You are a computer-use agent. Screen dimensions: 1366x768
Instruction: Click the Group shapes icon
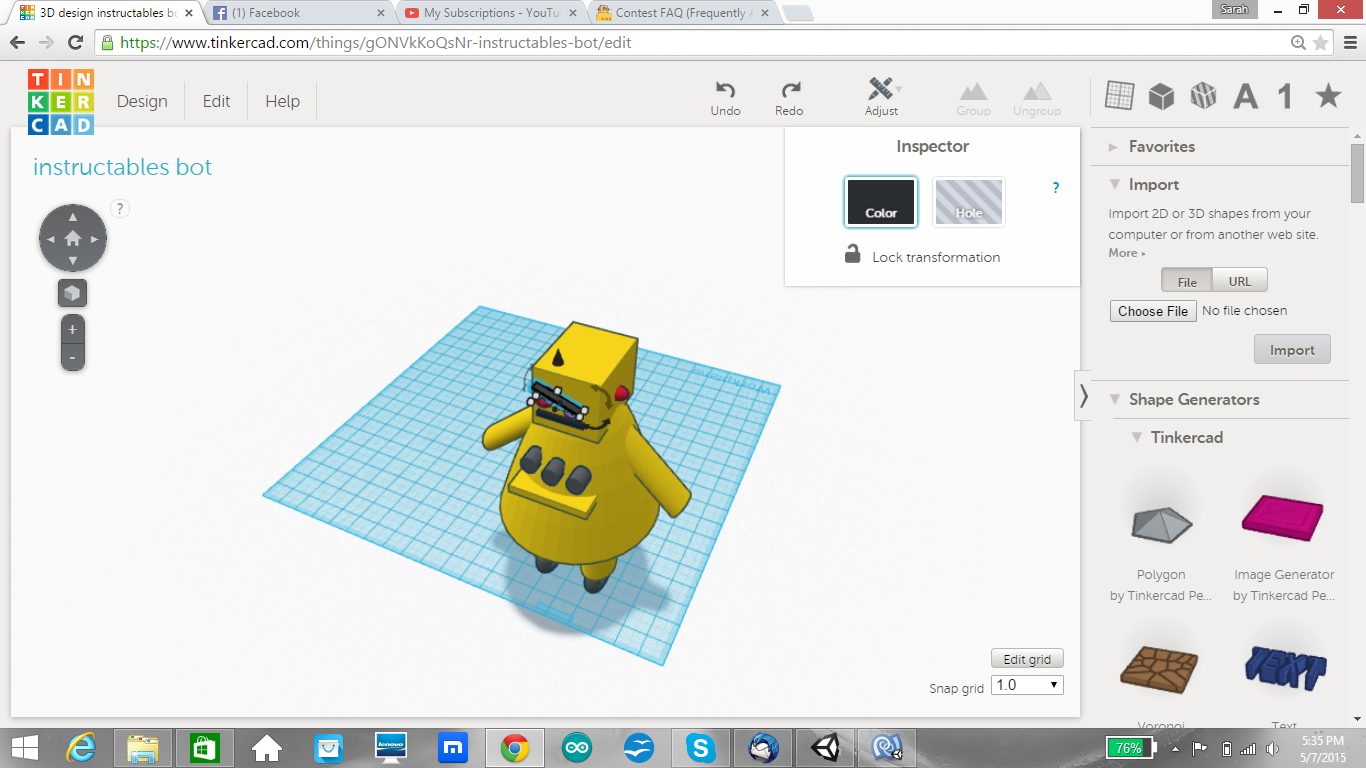973,98
